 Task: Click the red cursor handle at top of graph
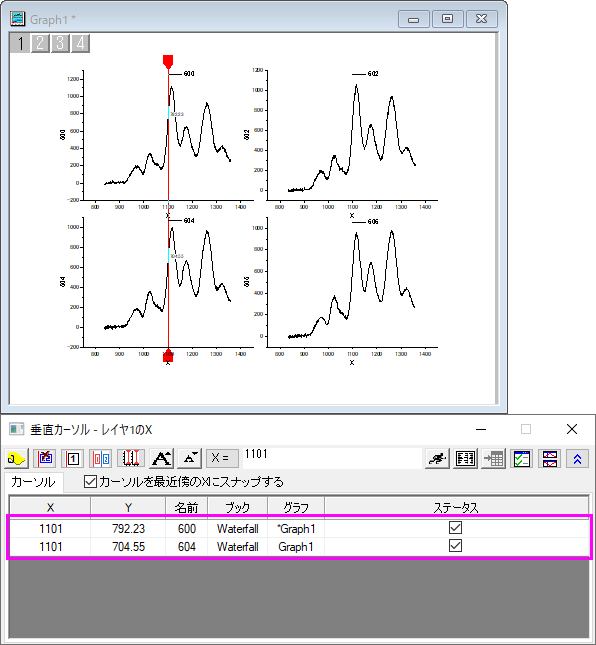coord(168,62)
